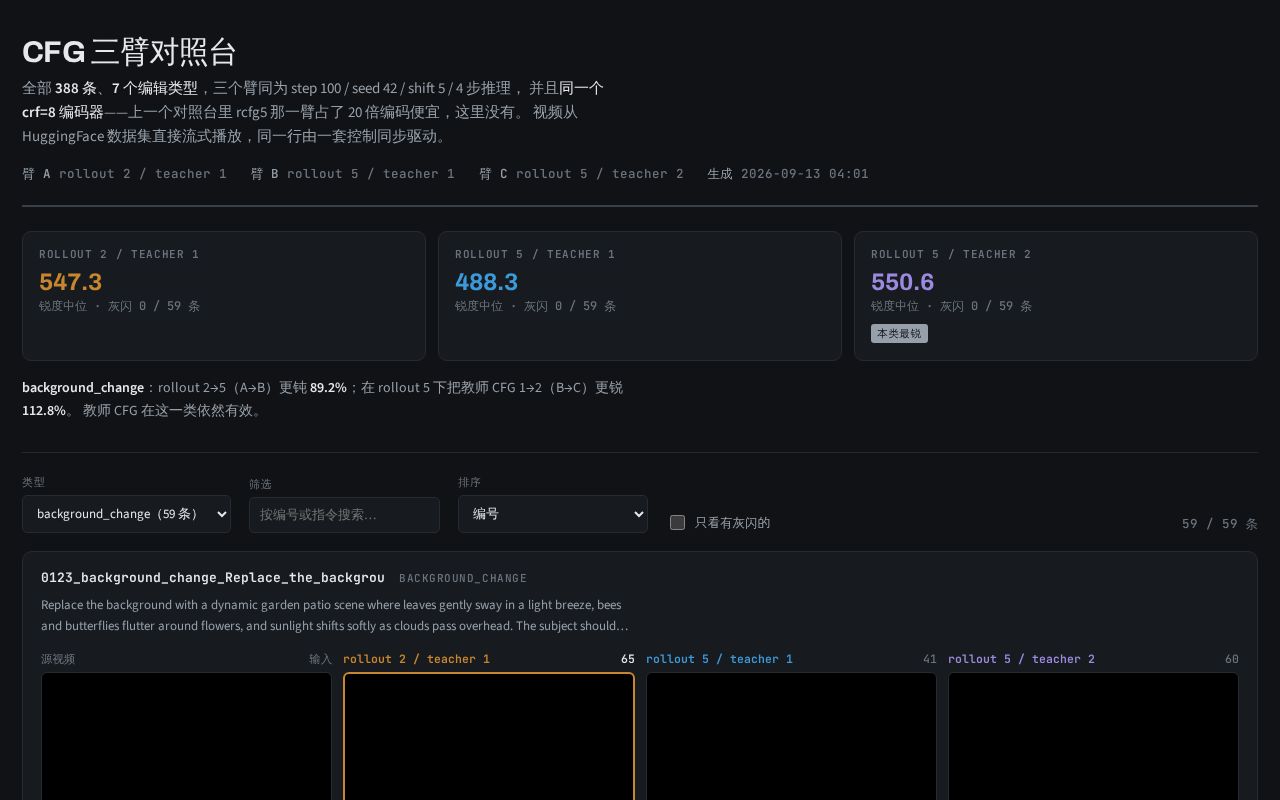Click the rollout 5 / teacher 1 video panel
Image resolution: width=1280 pixels, height=800 pixels.
(x=791, y=736)
